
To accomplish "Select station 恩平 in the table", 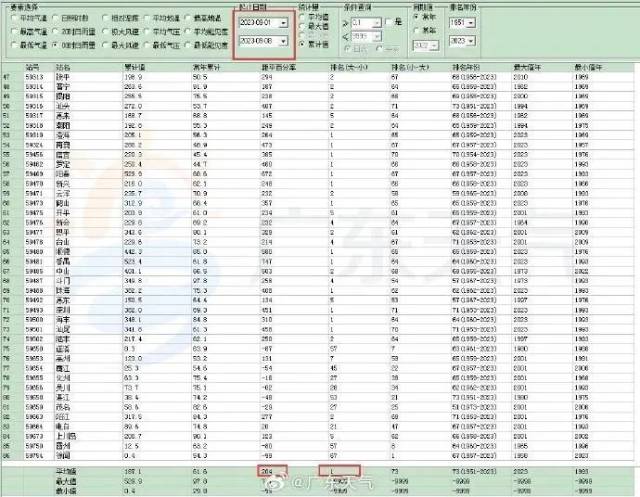I will pos(63,232).
